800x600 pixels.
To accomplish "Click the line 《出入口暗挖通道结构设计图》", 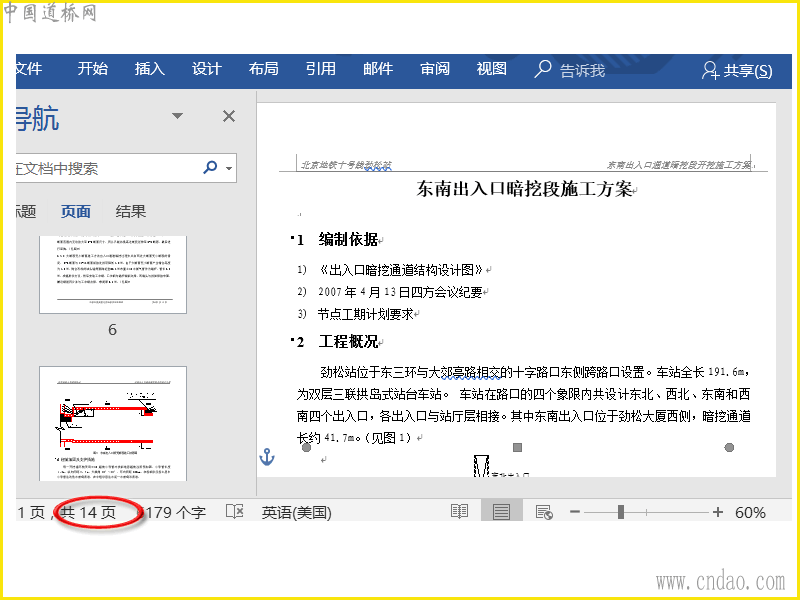I will (x=401, y=269).
